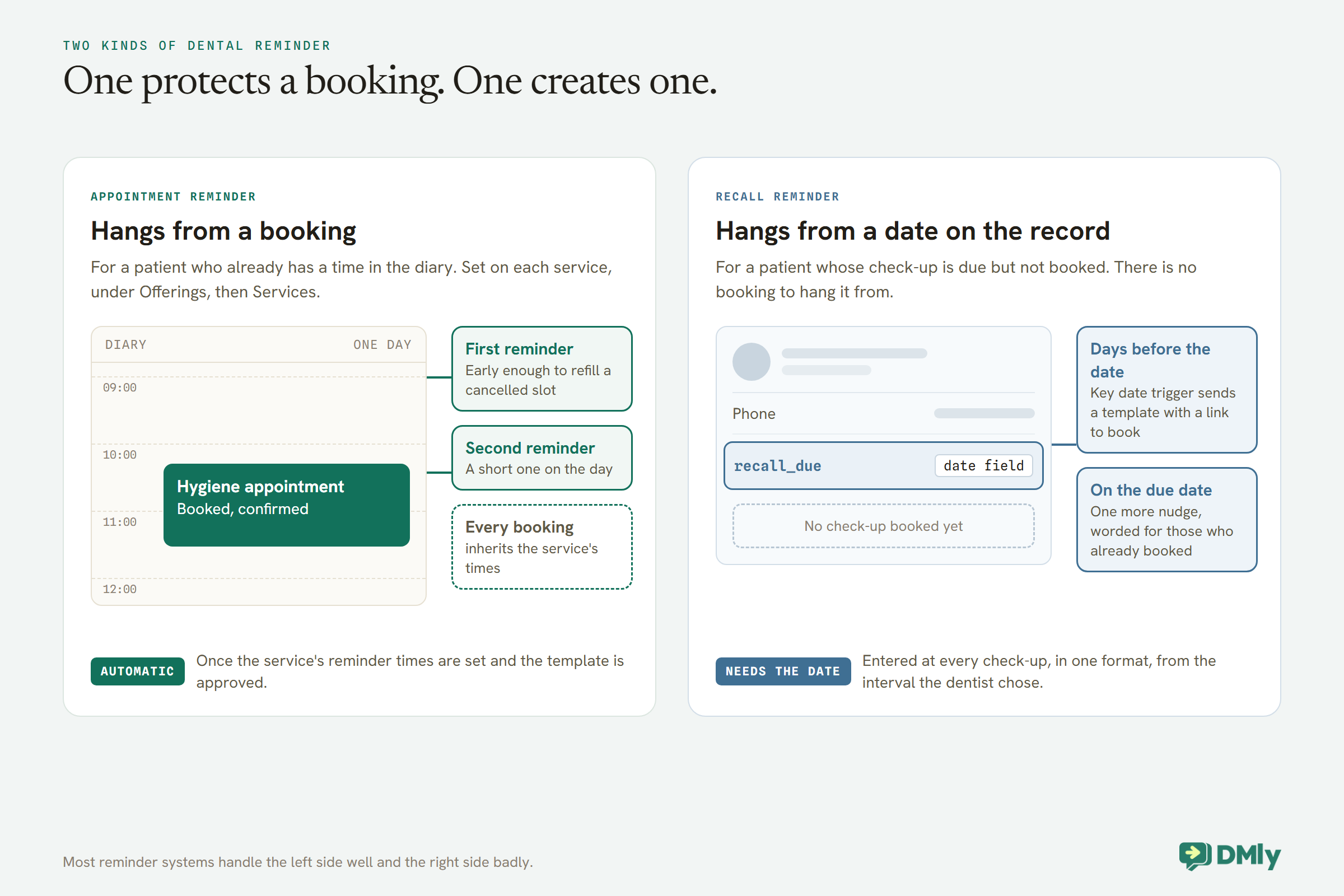
Task: Click the patient name placeholder bar
Action: pyautogui.click(x=855, y=353)
